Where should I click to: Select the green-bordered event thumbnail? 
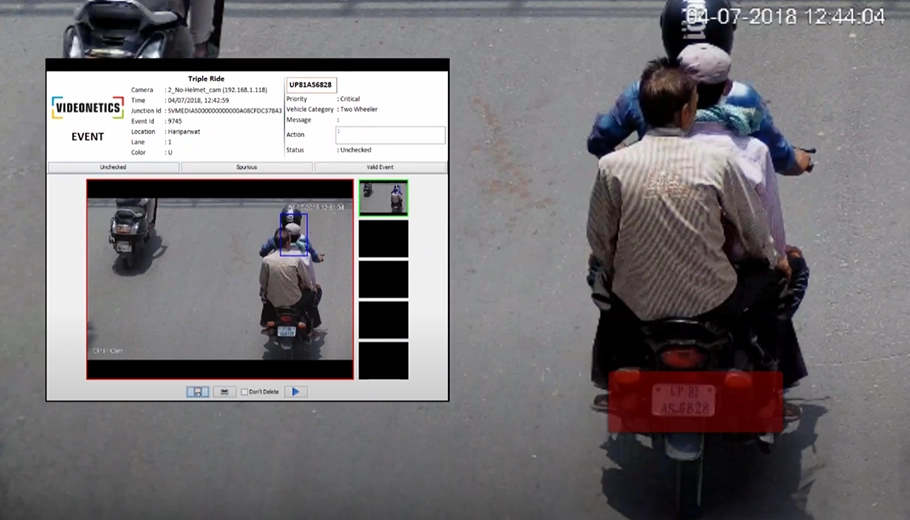(x=383, y=197)
